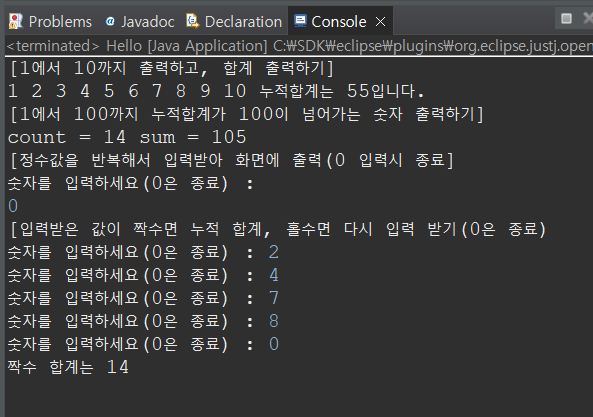Click the Declaration tab icon
This screenshot has height=417, width=593.
click(192, 21)
